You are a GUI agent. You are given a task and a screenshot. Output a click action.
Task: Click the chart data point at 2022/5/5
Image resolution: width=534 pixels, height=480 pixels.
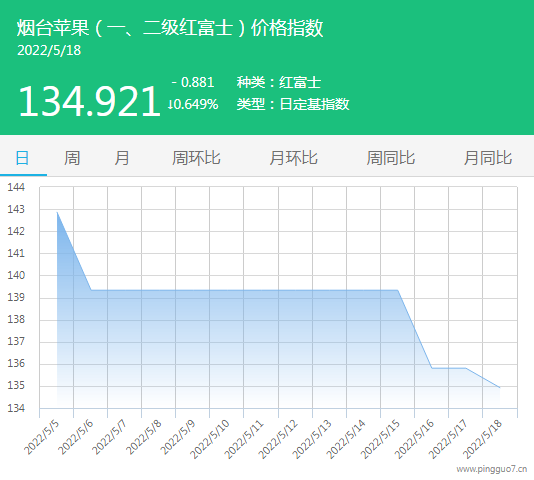tap(57, 212)
